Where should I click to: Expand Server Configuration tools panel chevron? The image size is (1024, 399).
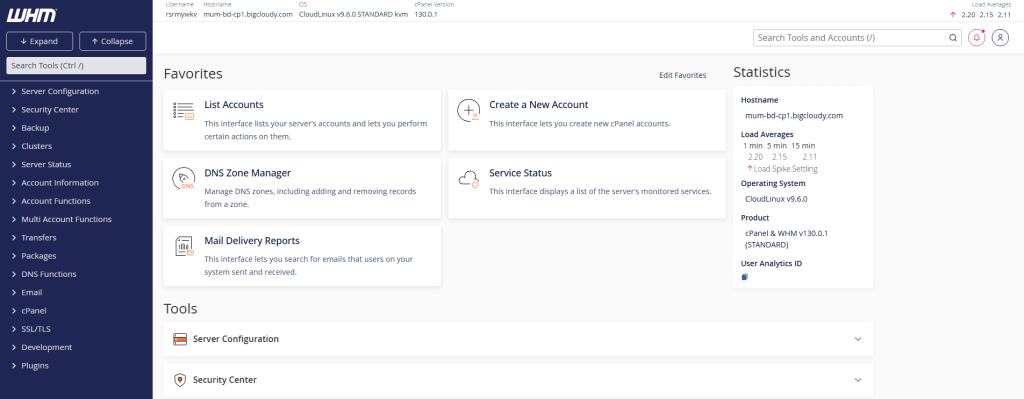coord(858,339)
